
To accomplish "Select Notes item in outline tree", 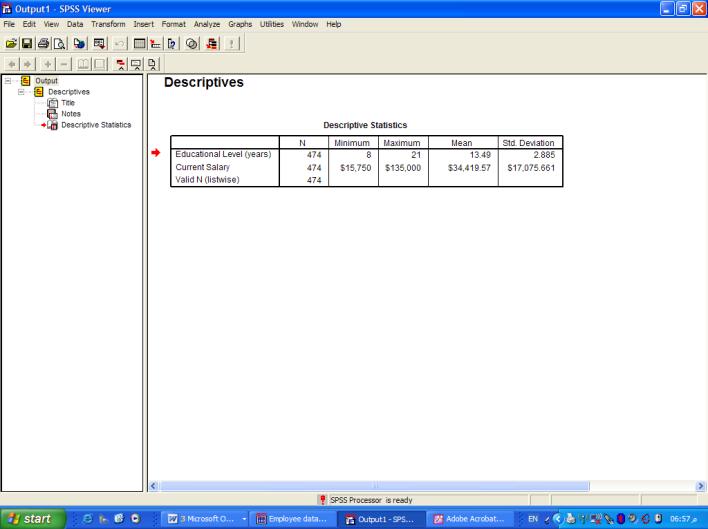I will point(71,114).
